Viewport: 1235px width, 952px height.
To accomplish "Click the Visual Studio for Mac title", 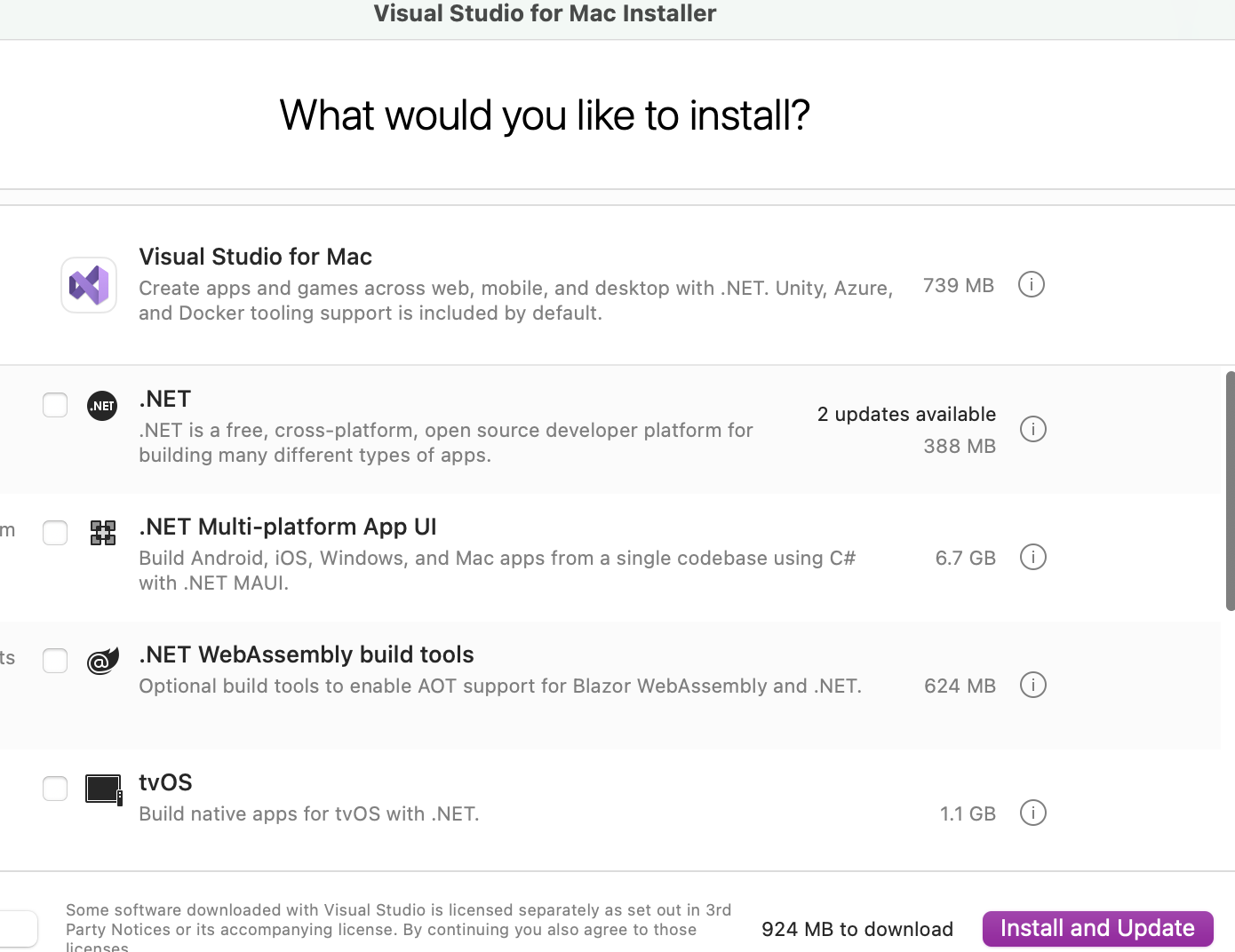I will click(255, 257).
